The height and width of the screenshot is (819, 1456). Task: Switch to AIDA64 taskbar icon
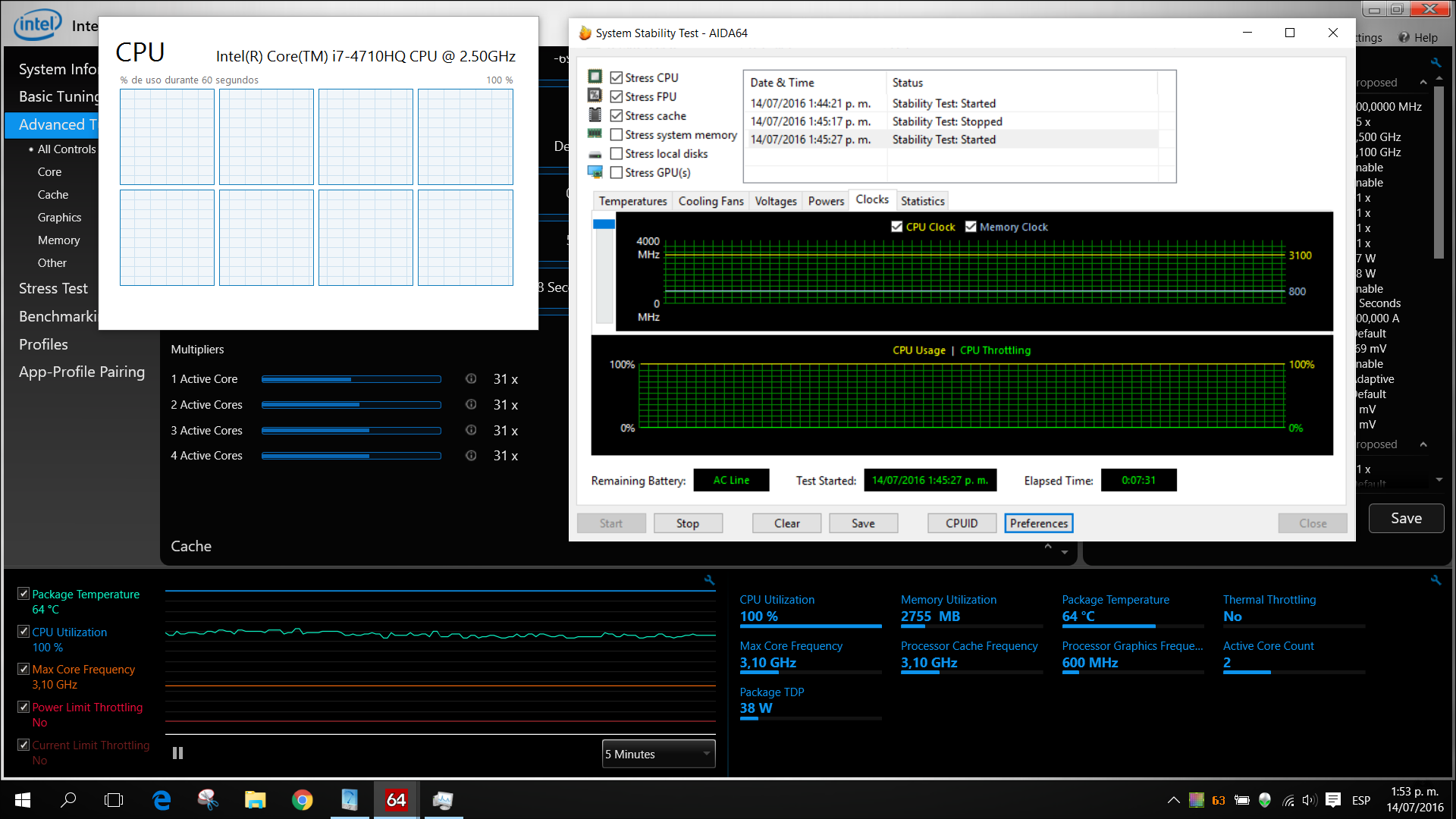click(396, 800)
